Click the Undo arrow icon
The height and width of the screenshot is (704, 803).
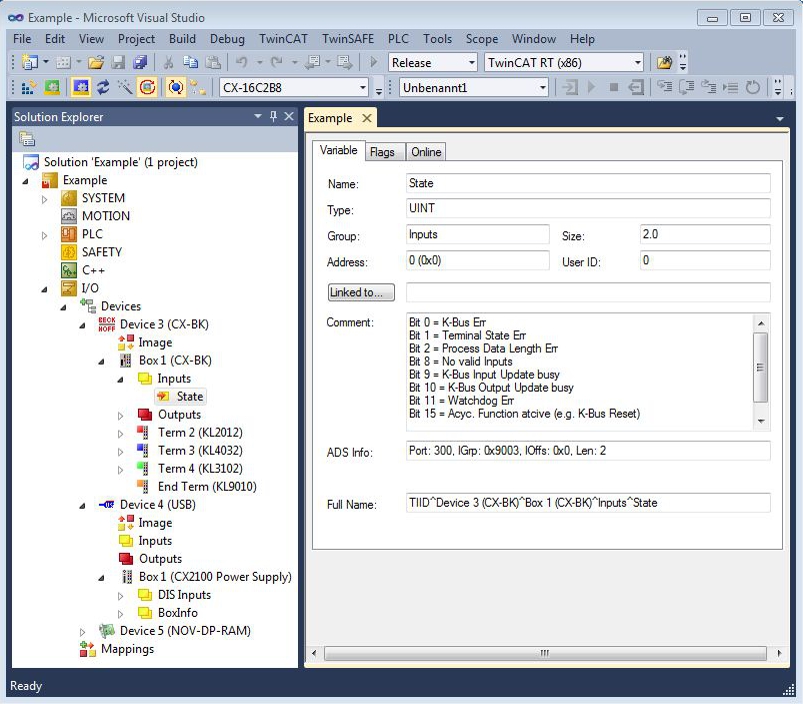click(x=242, y=62)
